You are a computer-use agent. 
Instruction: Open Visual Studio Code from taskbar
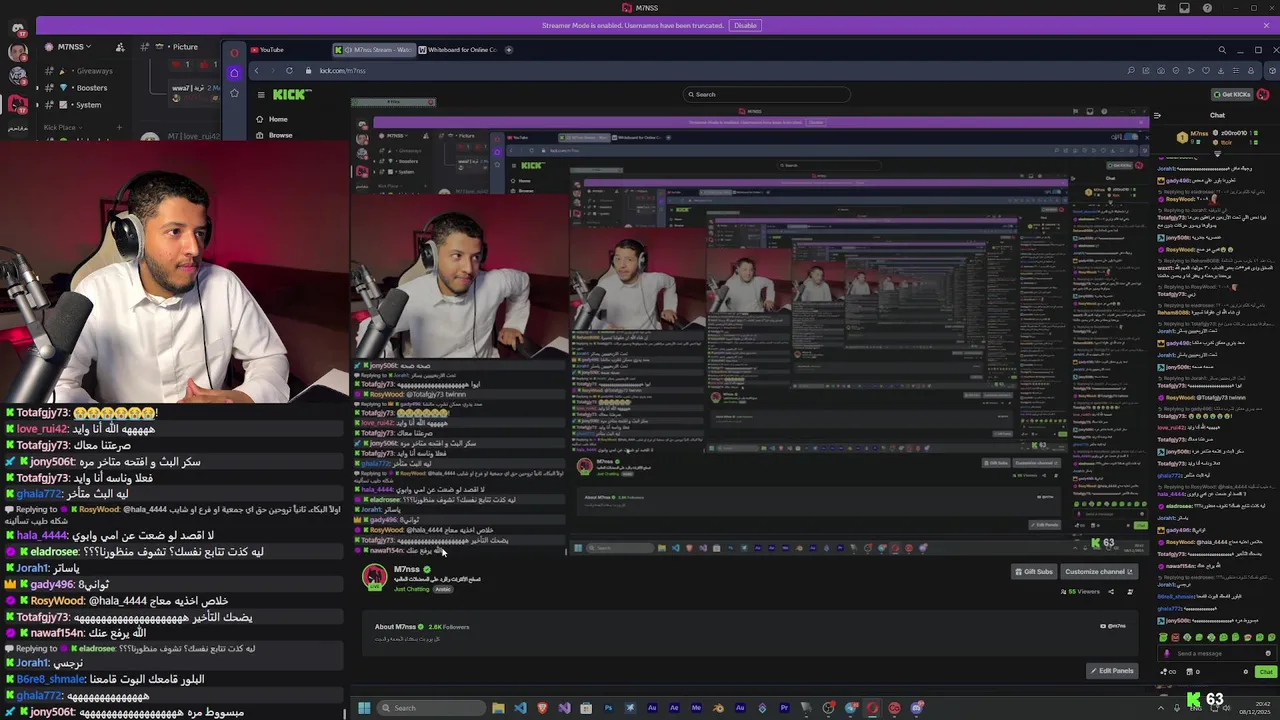click(520, 708)
